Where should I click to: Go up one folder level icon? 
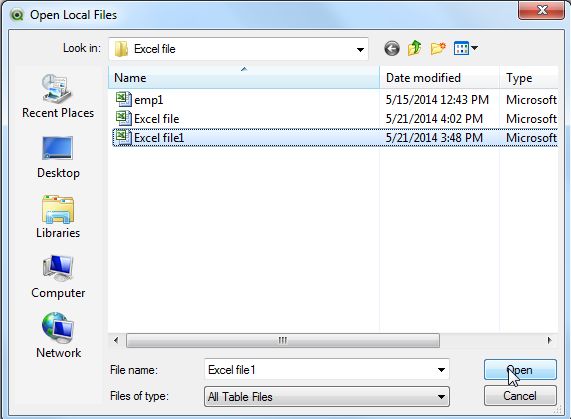415,48
